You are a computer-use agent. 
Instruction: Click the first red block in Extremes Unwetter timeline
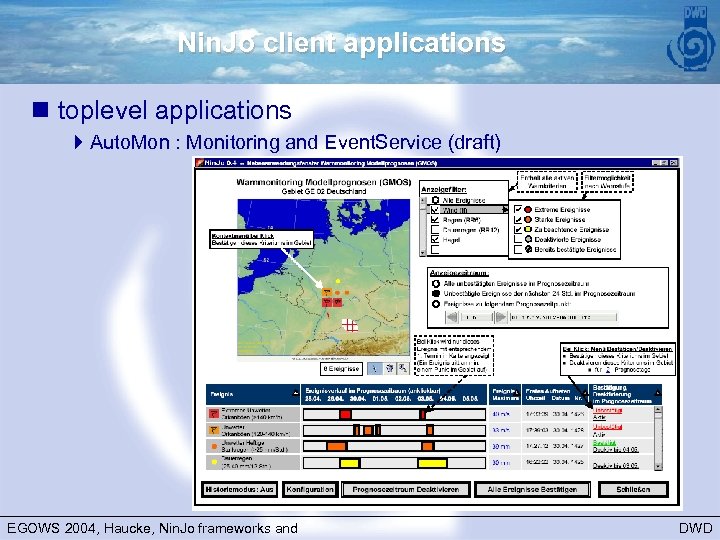click(345, 415)
